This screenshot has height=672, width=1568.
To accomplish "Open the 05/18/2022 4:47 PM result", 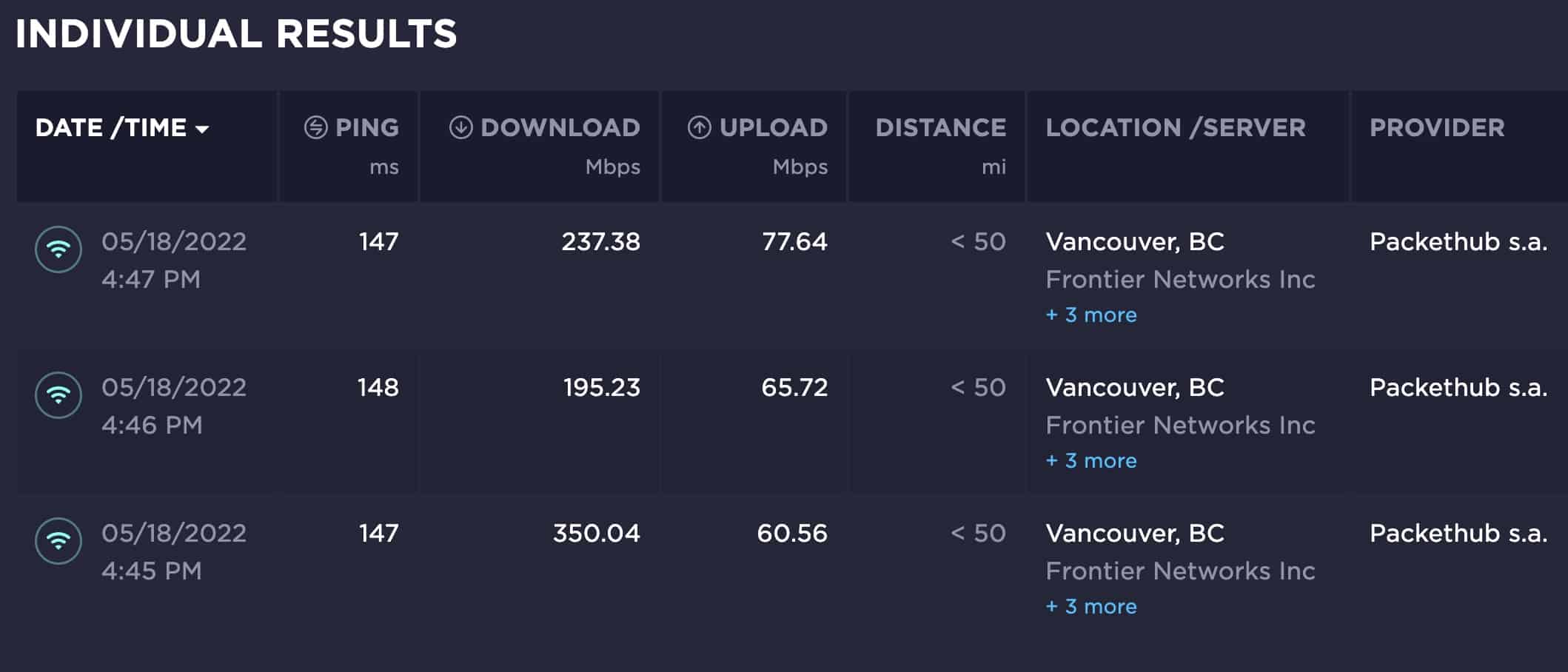I will 174,260.
